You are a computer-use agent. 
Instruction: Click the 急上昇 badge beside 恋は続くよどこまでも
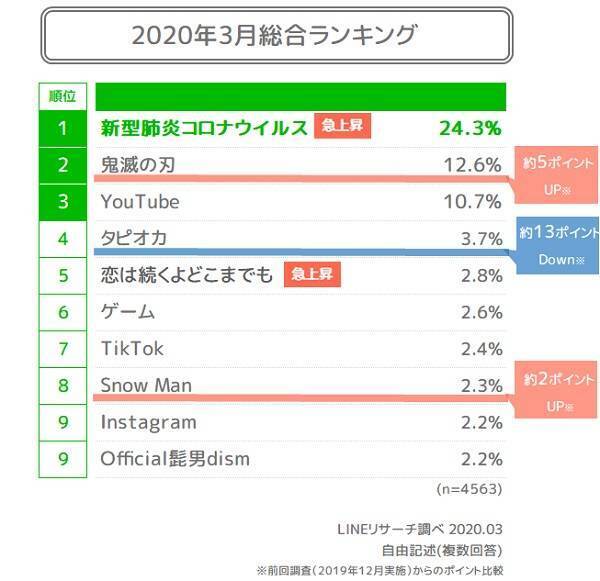(x=311, y=275)
